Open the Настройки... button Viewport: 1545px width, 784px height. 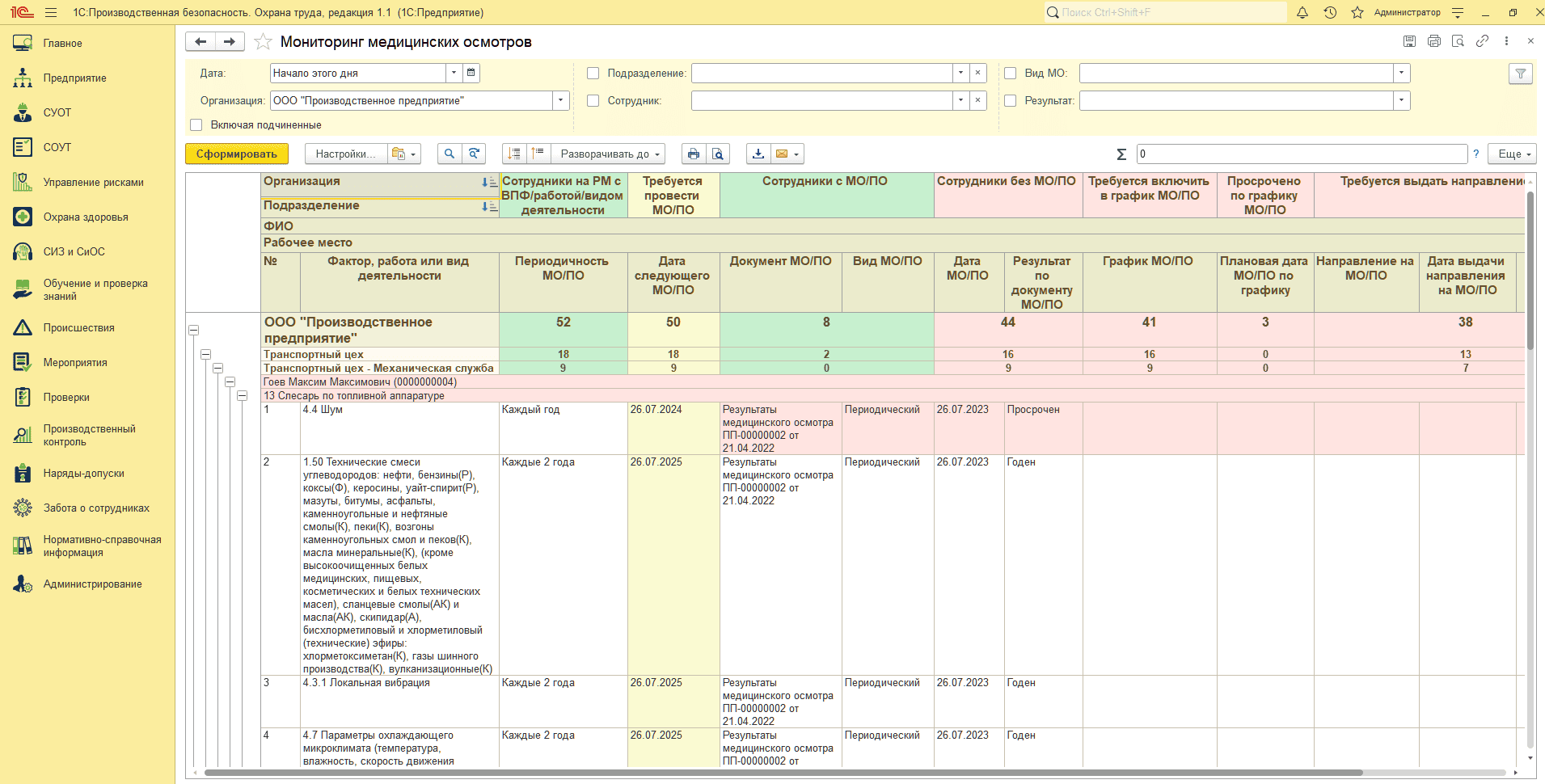tap(345, 154)
